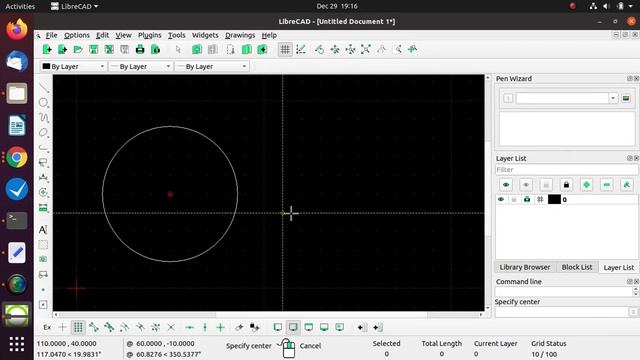640x360 pixels.
Task: Remove layer with minus button
Action: pyautogui.click(x=607, y=185)
